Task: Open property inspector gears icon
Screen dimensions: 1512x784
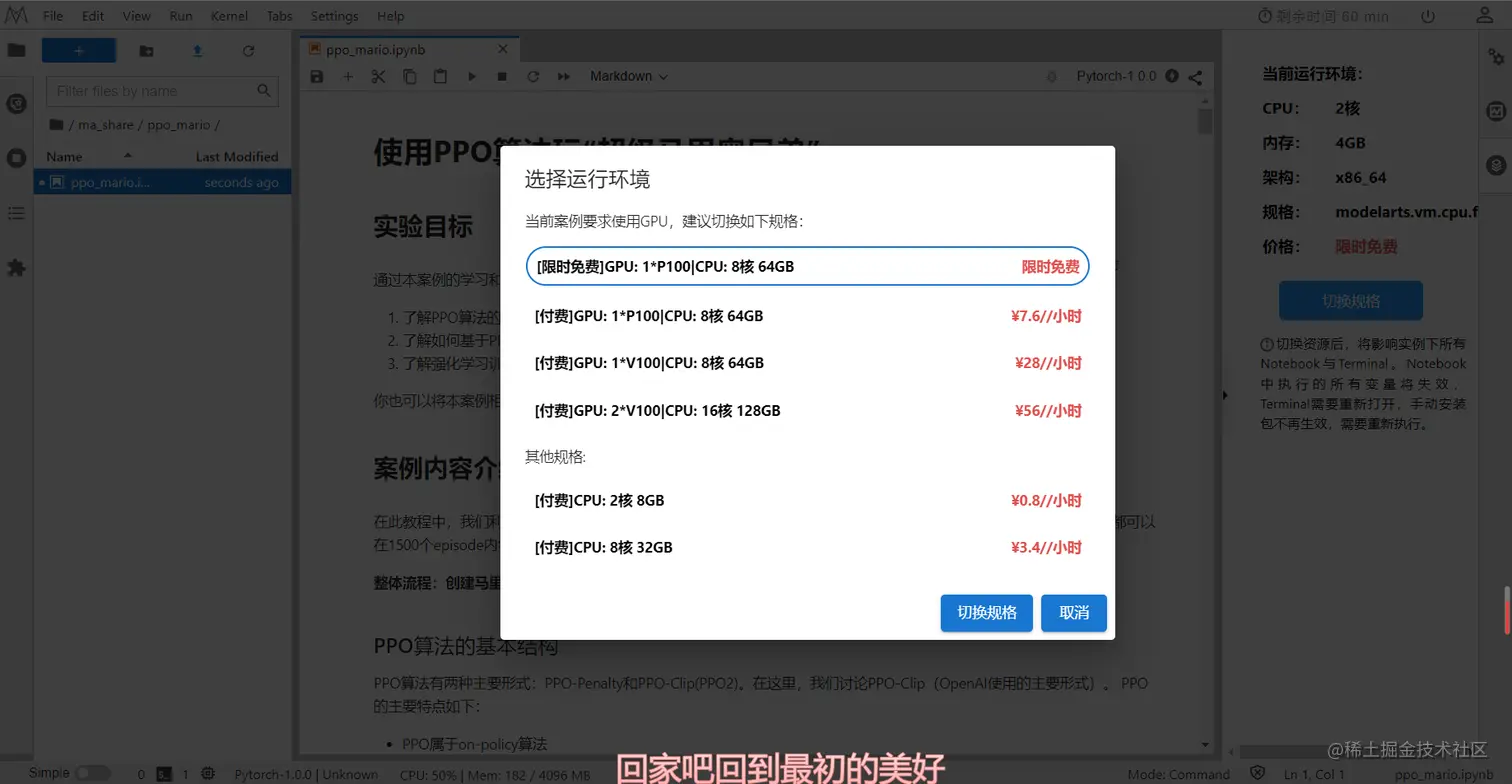Action: point(1496,58)
